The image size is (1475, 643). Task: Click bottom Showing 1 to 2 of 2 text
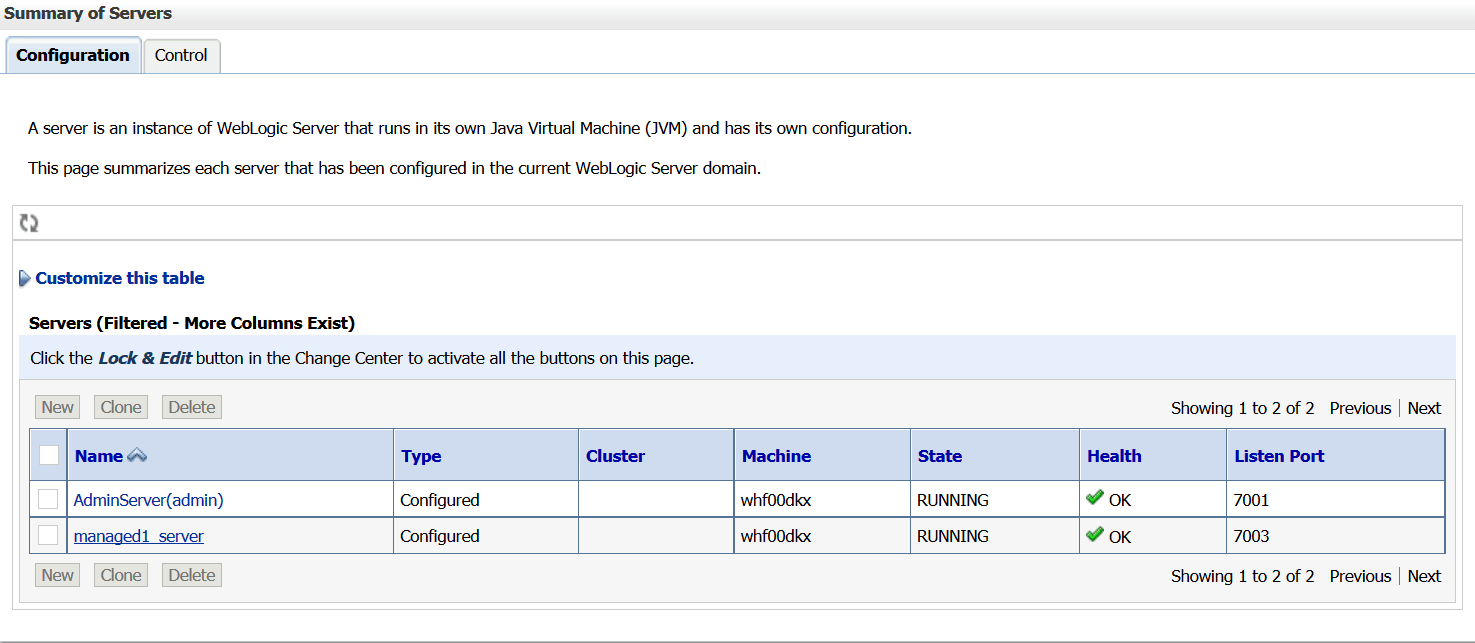tap(1243, 576)
